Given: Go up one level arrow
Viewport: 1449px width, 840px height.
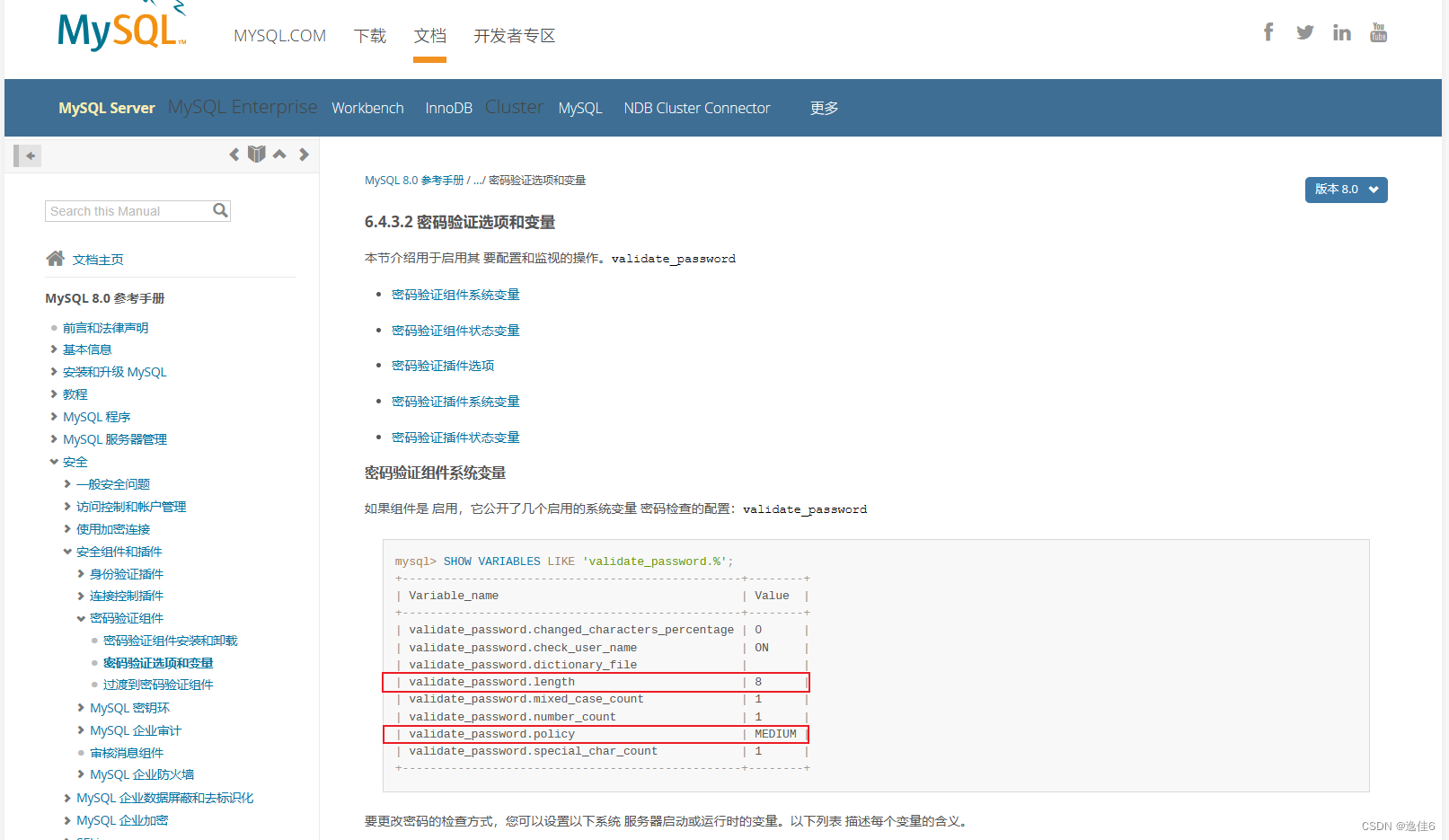Looking at the screenshot, I should click(280, 155).
